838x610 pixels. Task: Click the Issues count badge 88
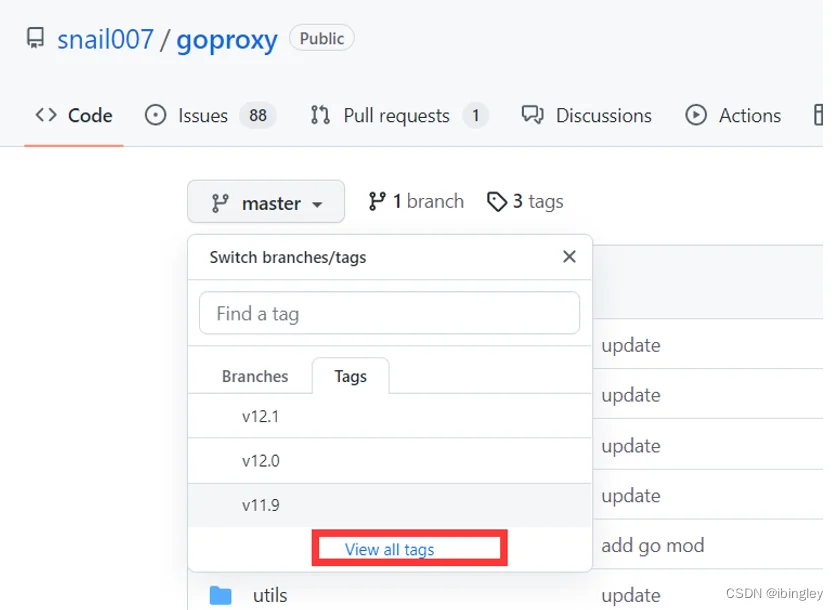[258, 115]
